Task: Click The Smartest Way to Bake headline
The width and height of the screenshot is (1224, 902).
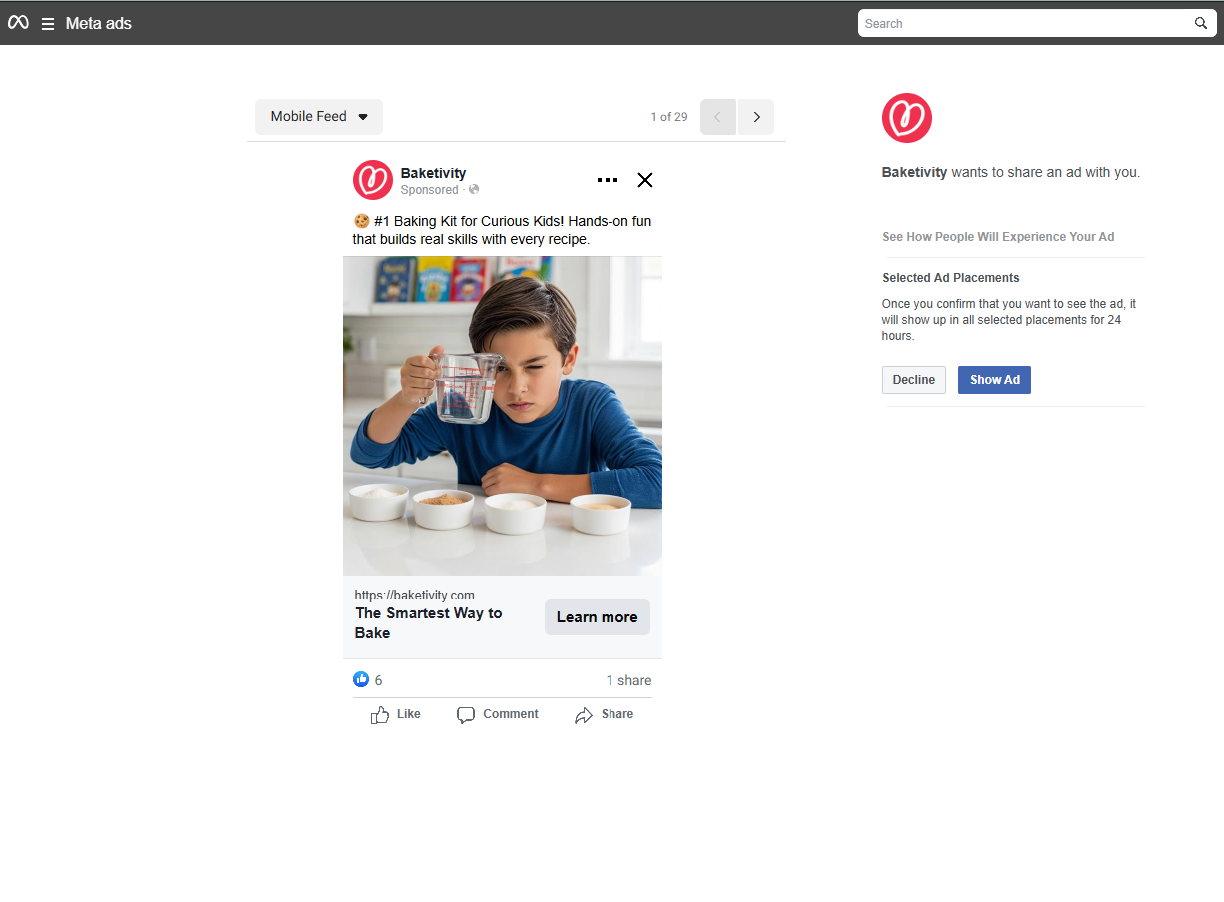Action: (x=429, y=622)
